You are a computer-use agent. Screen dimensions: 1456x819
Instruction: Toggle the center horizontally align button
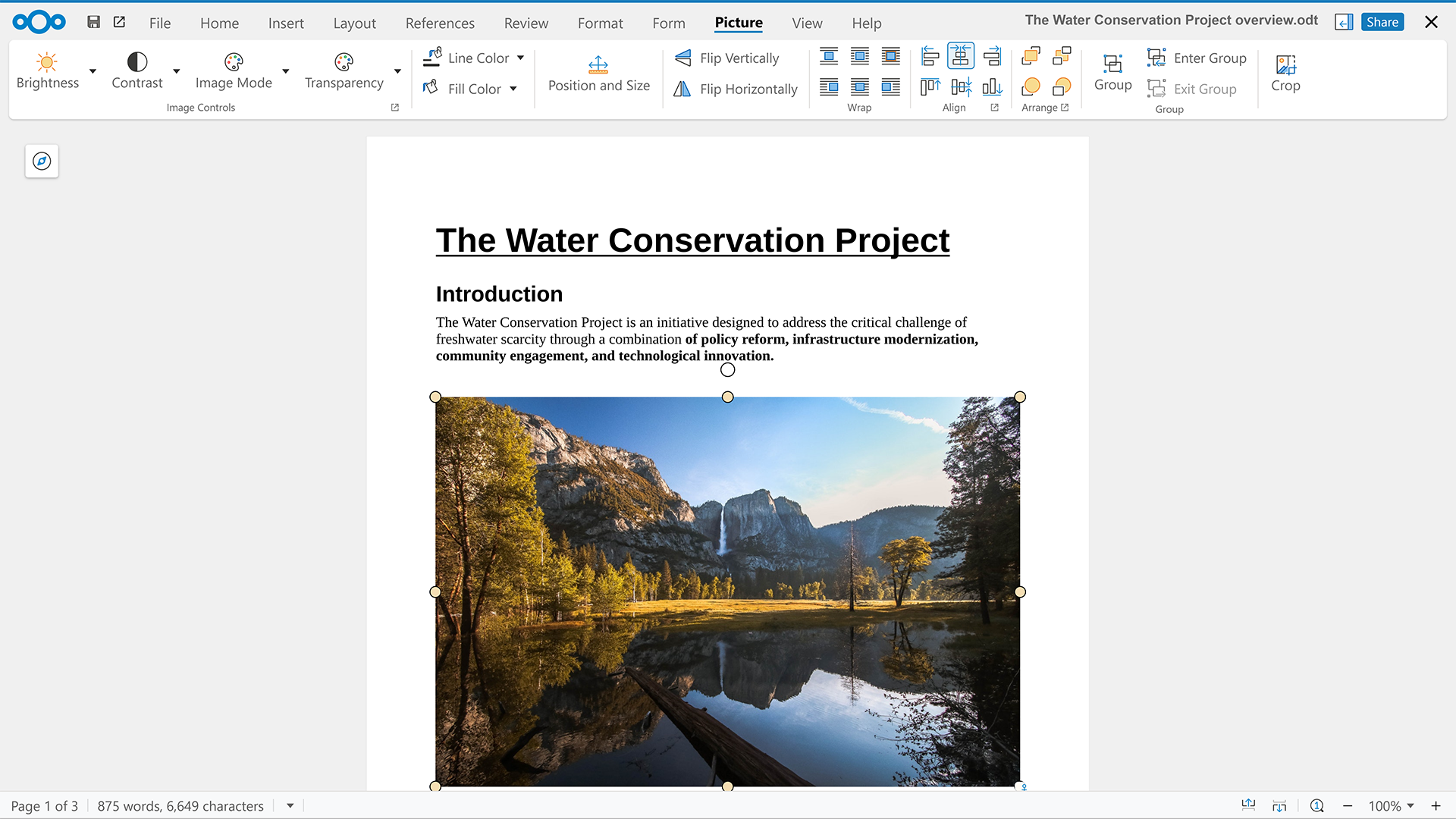pos(961,56)
